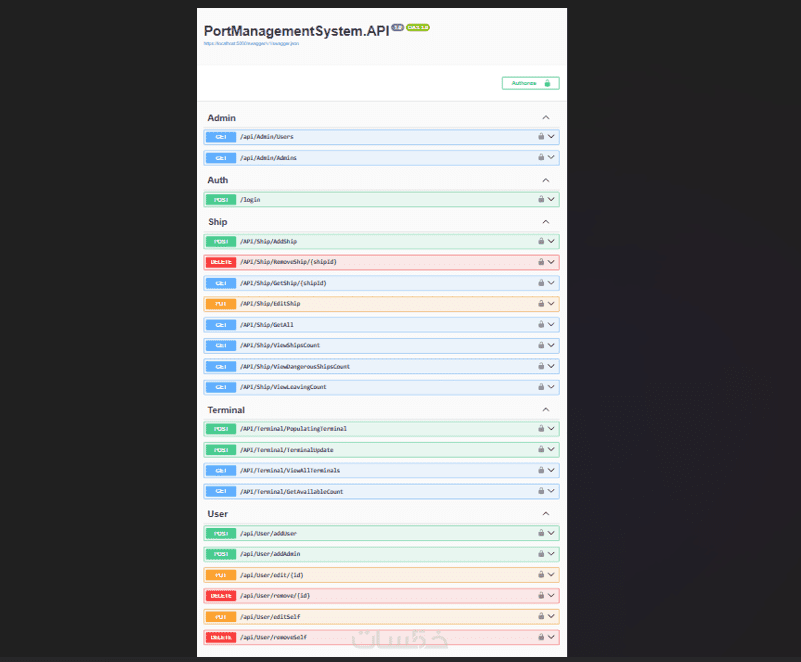Click lock icon on POST addUser row
801x662 pixels.
(541, 533)
